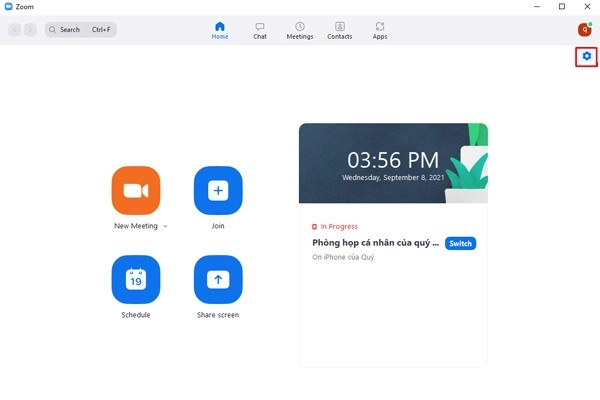Click the blue Join plus icon
This screenshot has width=600, height=400.
point(218,190)
